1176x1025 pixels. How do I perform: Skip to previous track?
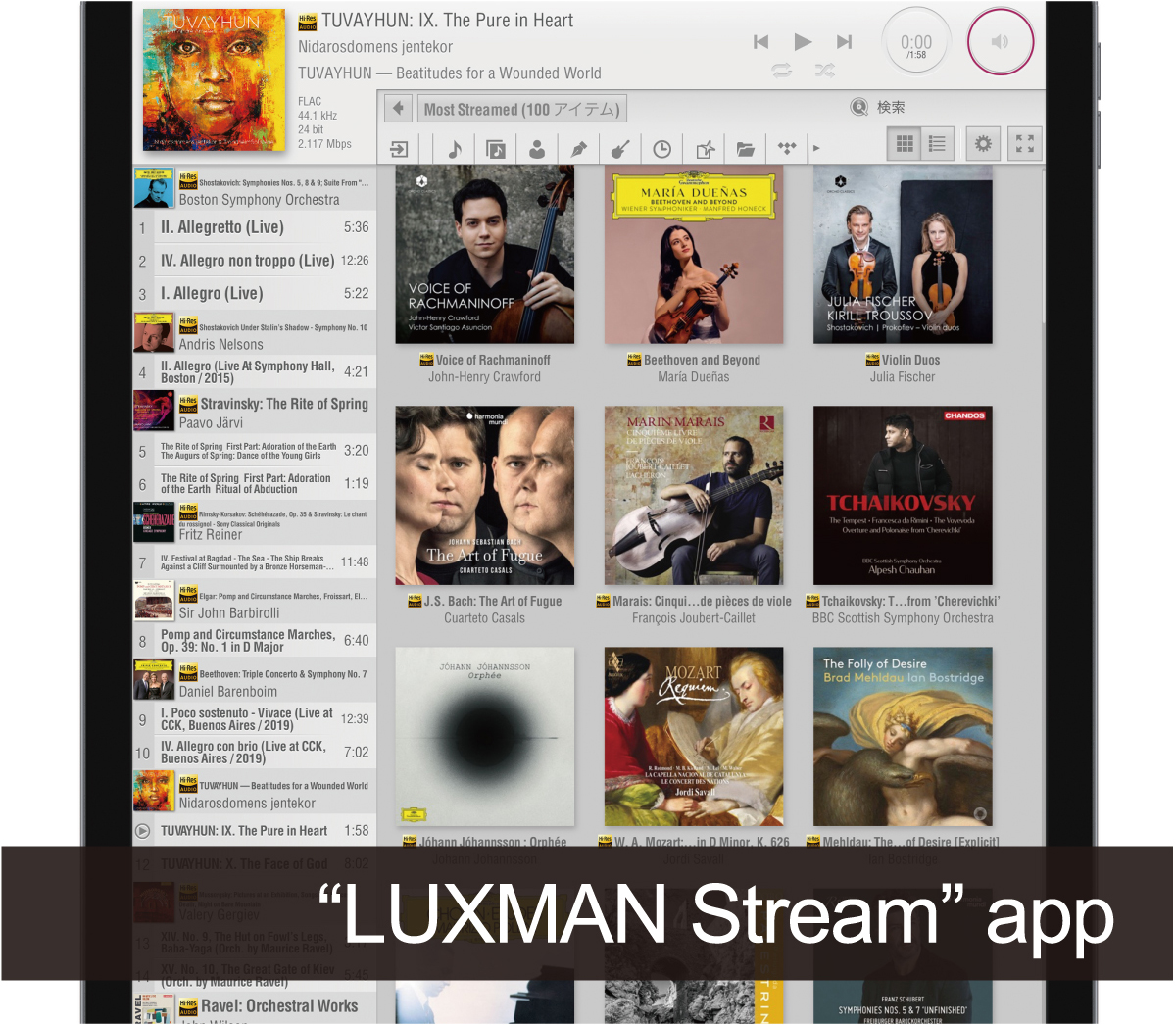pos(760,42)
